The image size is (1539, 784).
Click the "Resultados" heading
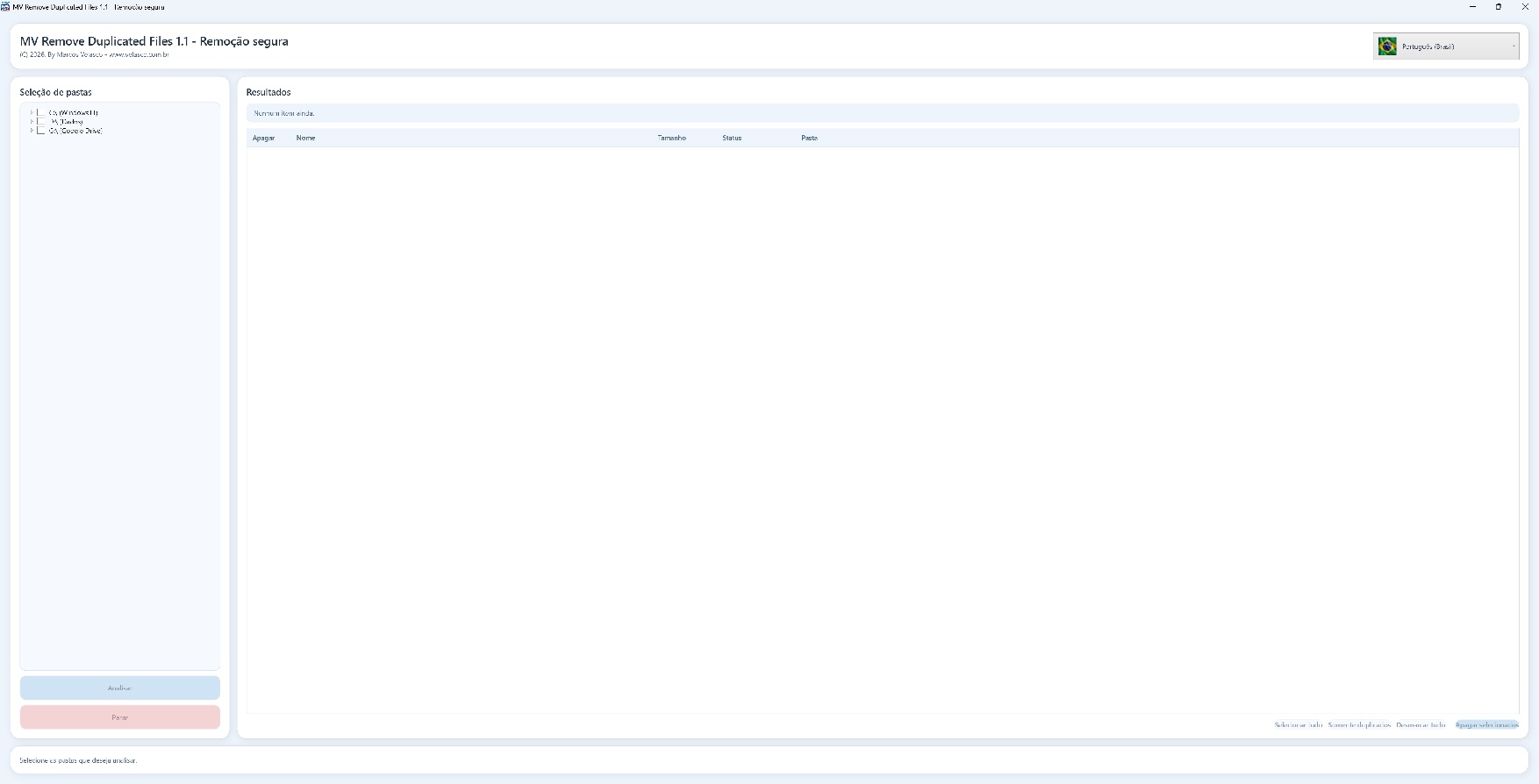(268, 92)
